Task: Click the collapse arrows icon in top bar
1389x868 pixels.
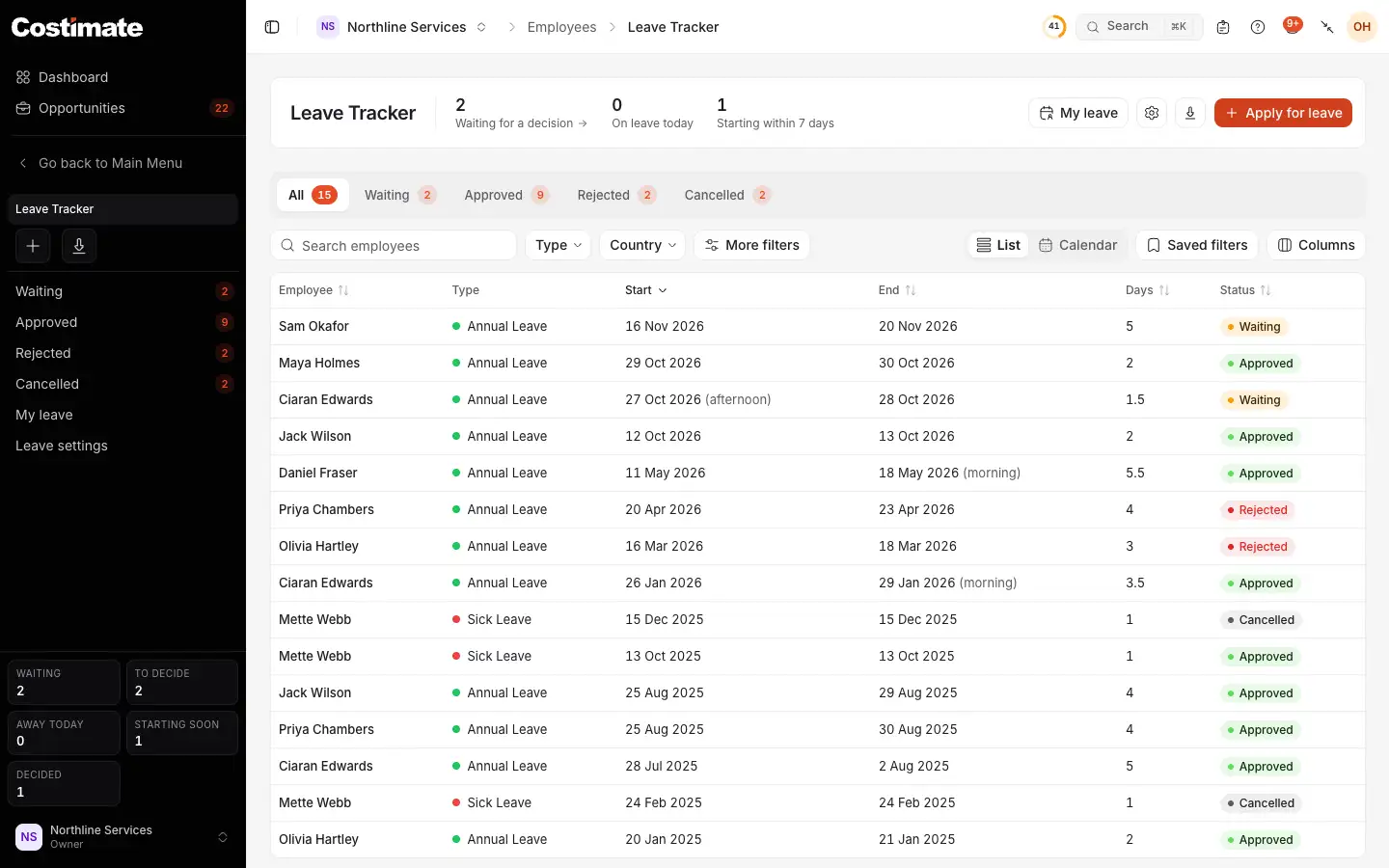Action: click(1327, 27)
